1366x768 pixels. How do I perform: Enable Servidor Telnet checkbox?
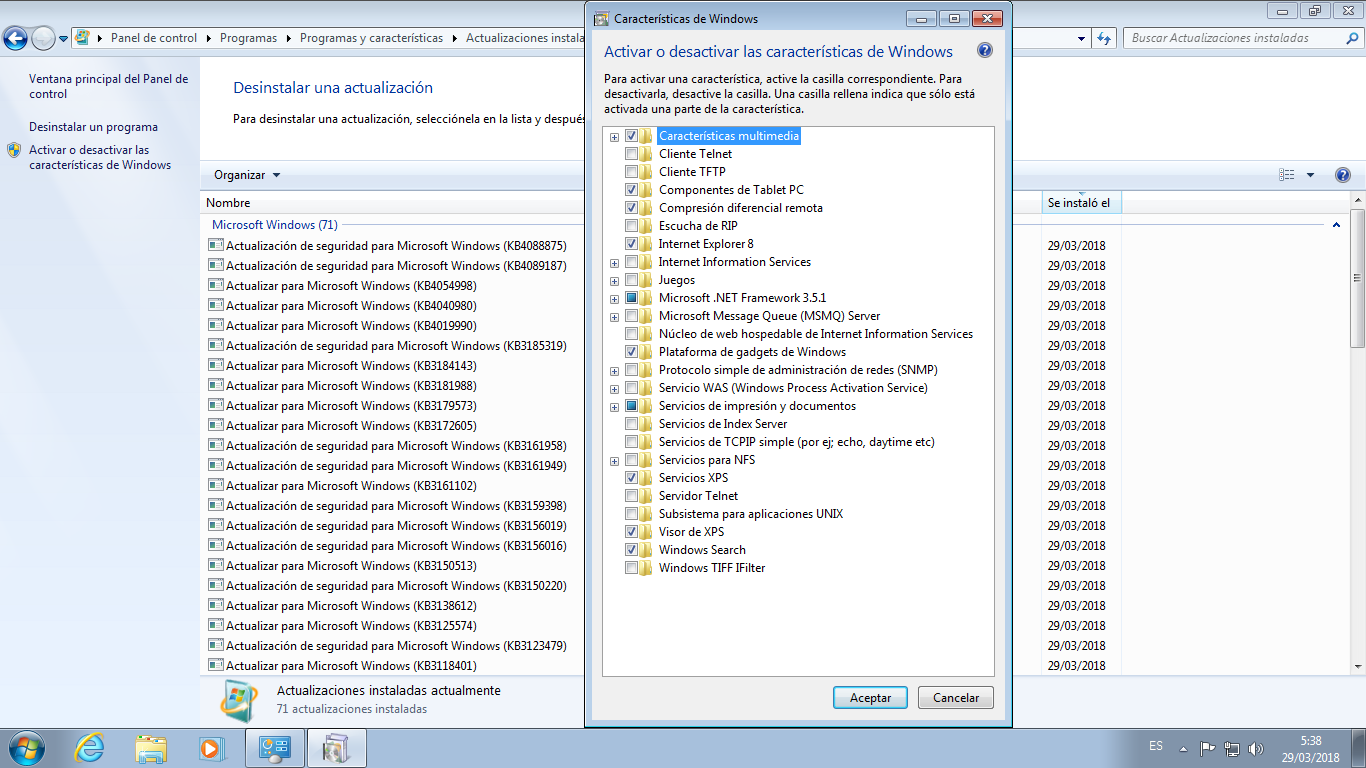coord(631,496)
